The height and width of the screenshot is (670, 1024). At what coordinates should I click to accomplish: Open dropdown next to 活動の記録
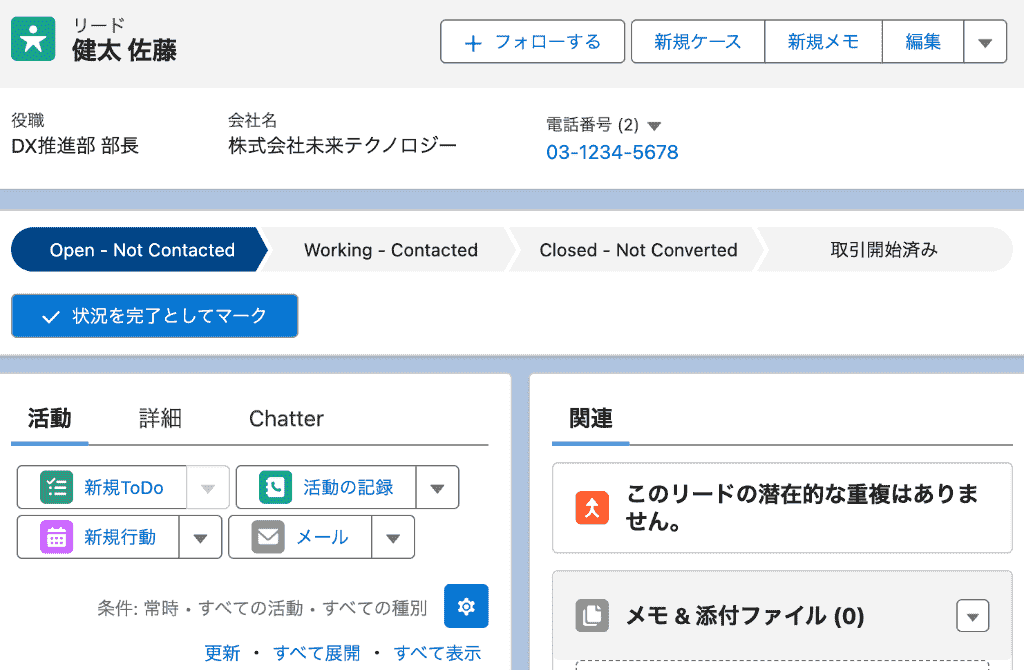(437, 488)
